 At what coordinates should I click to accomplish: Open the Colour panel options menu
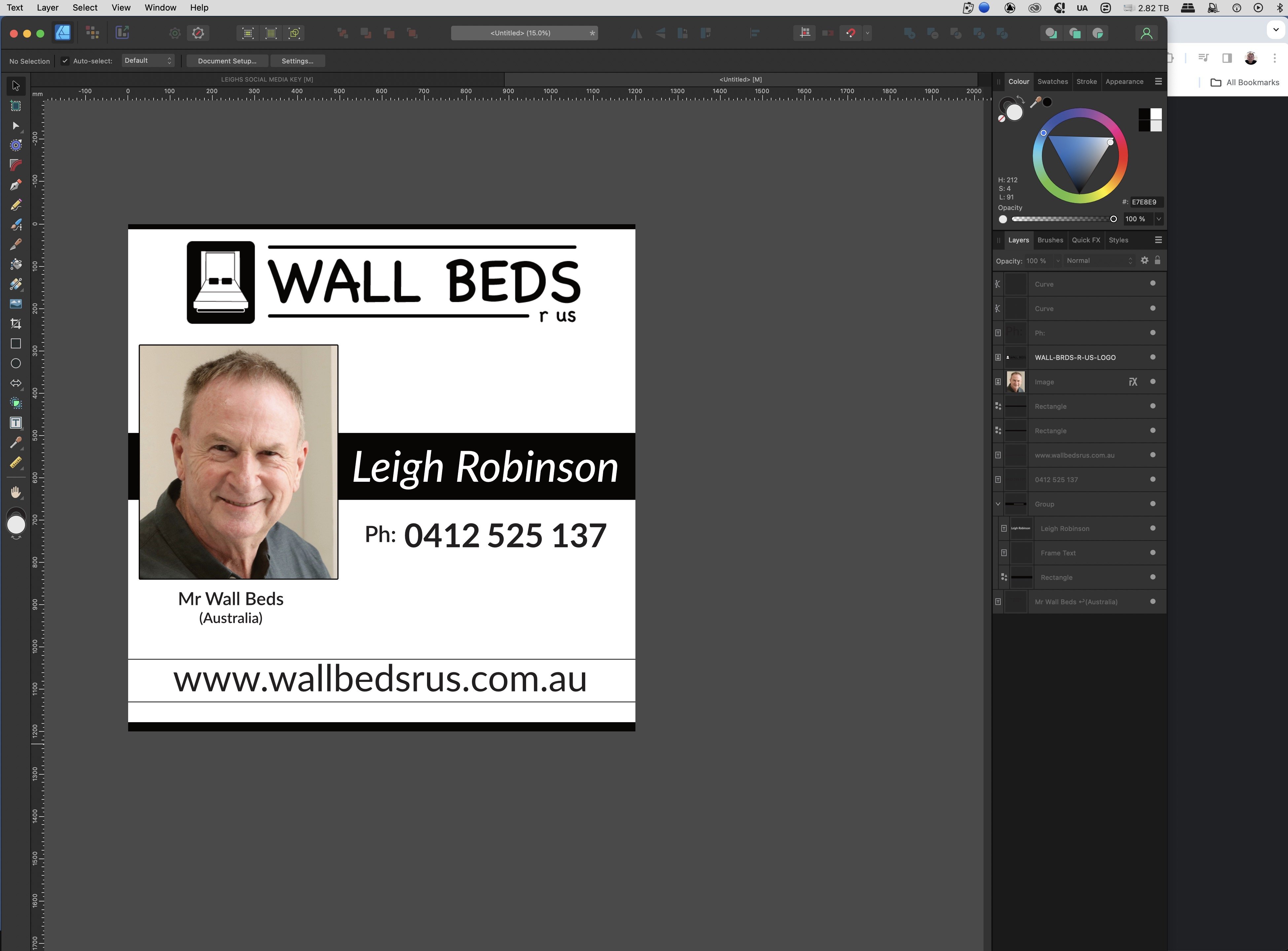click(x=1159, y=82)
